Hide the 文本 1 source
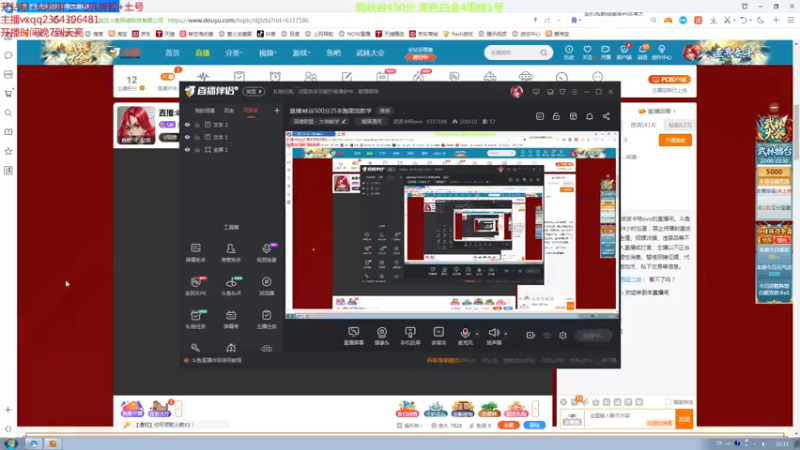Image resolution: width=800 pixels, height=450 pixels. coord(187,137)
